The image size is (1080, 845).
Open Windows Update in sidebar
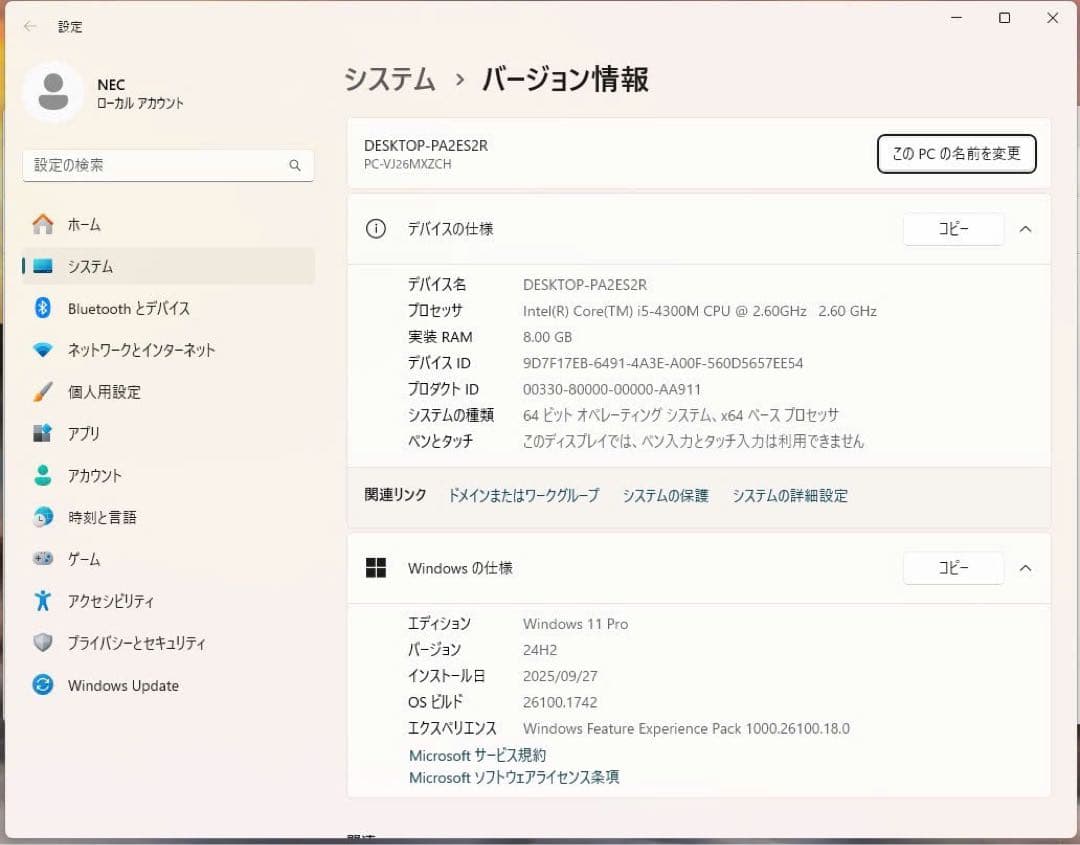168,685
